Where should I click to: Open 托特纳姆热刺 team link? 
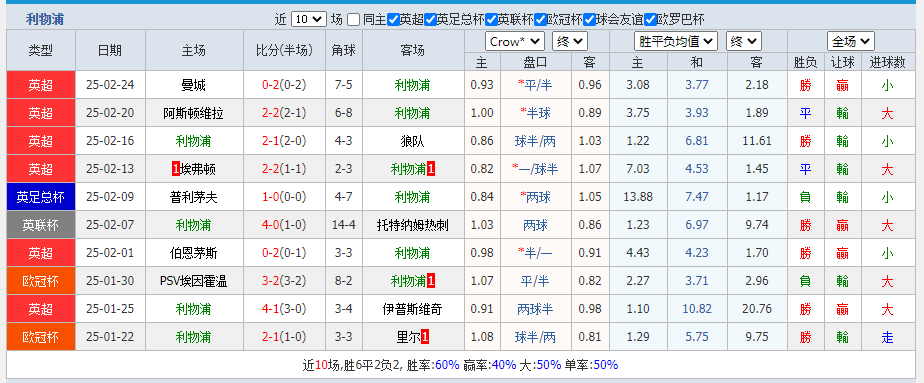point(412,225)
